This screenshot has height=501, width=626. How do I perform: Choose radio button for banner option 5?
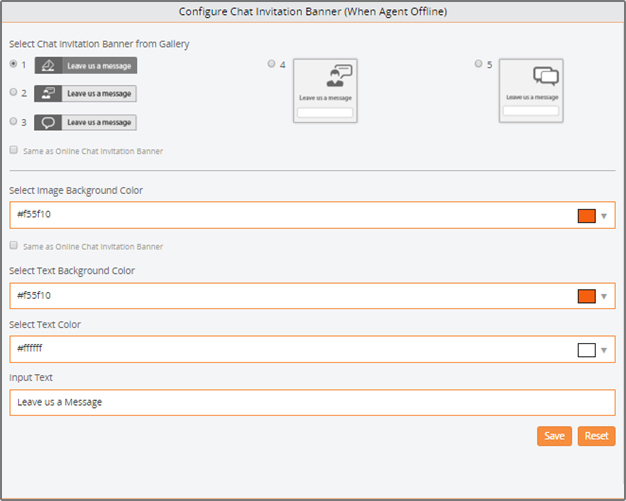(x=478, y=63)
